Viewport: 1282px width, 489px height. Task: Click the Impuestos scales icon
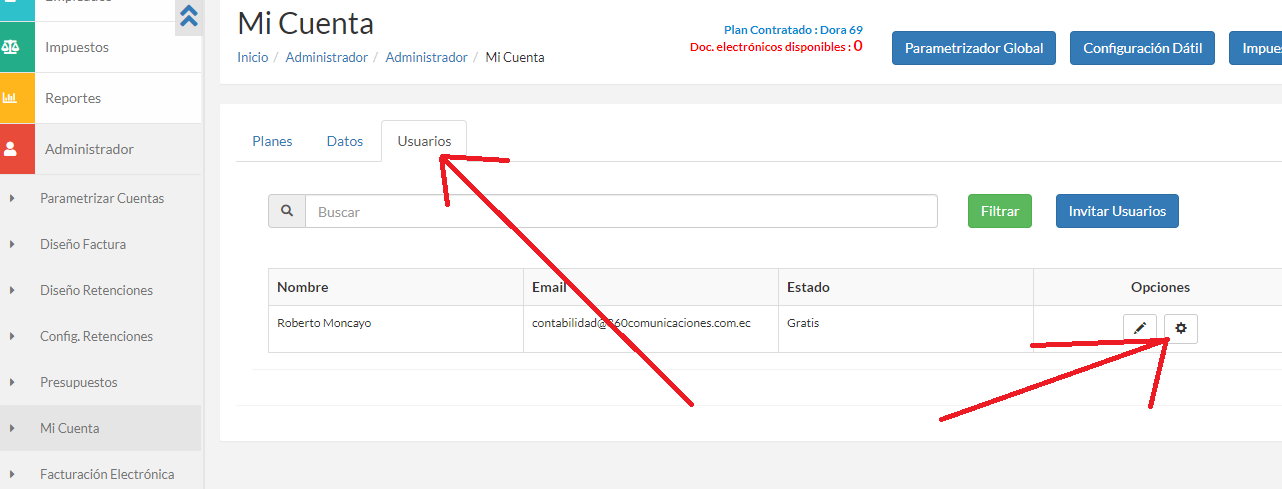click(10, 47)
